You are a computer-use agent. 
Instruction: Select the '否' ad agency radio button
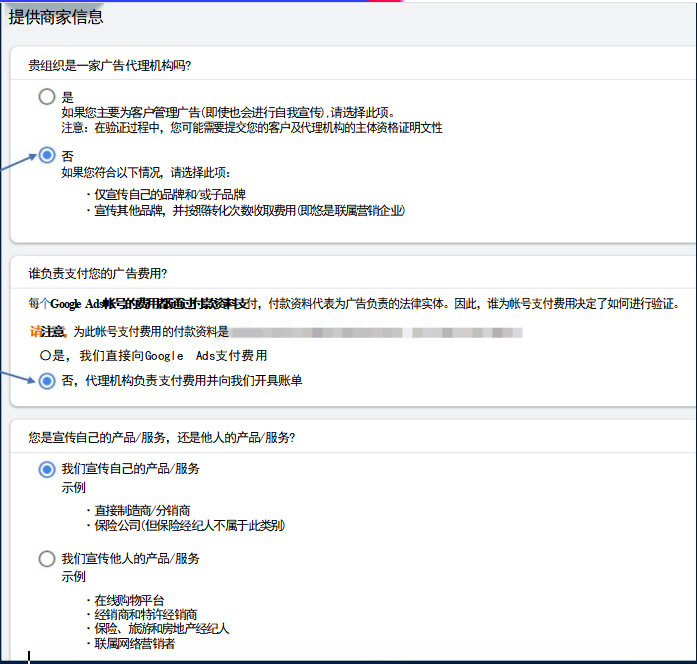[x=47, y=155]
